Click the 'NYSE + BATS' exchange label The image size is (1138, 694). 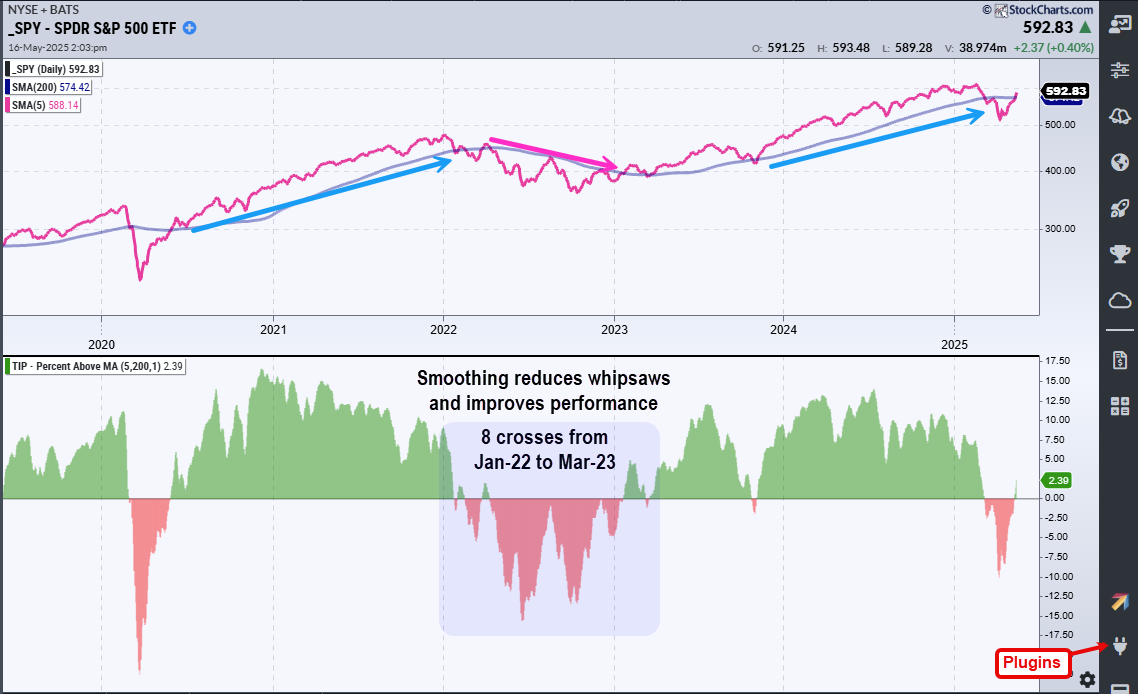[x=44, y=9]
